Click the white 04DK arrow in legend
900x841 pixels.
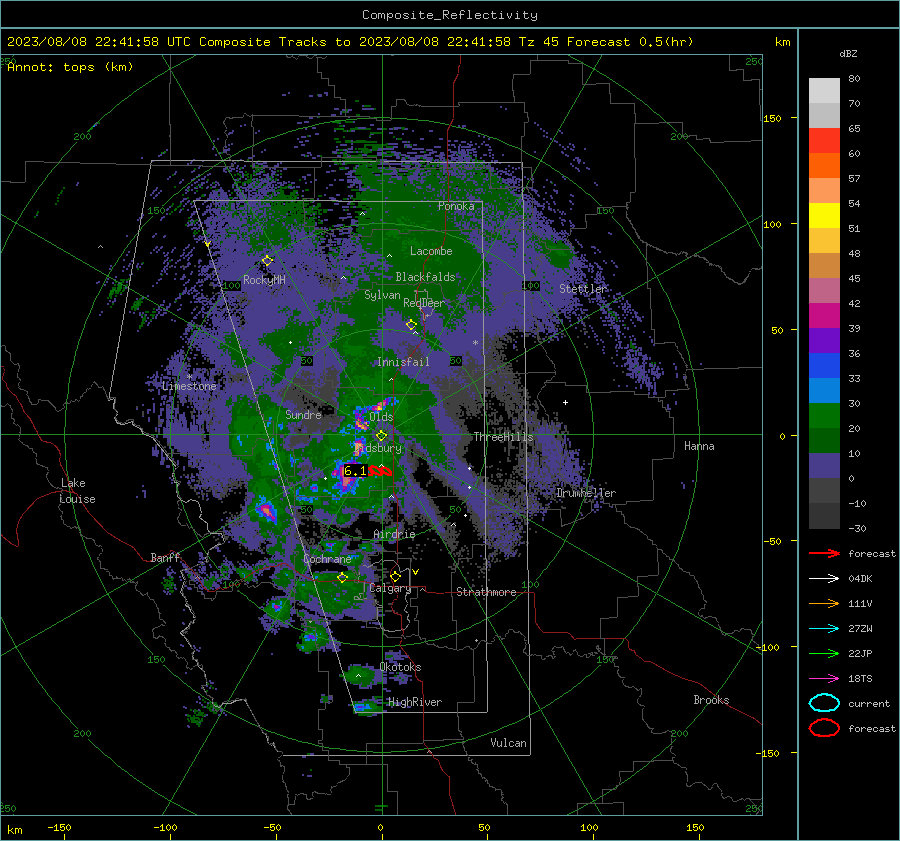pos(824,579)
